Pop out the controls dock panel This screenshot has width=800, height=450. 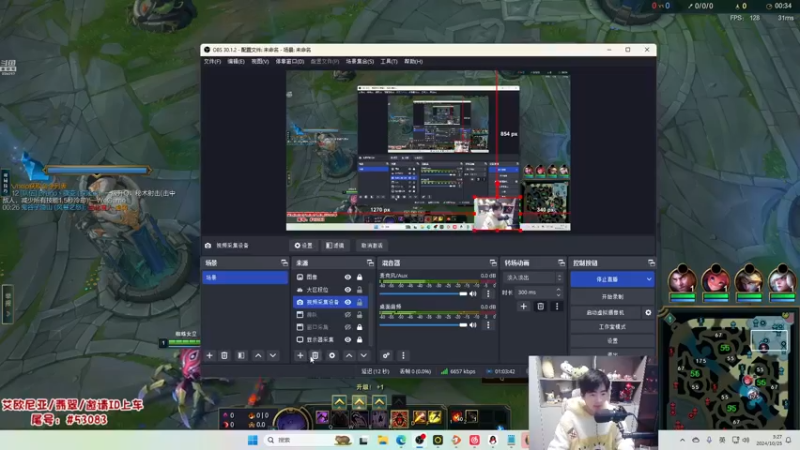point(651,263)
